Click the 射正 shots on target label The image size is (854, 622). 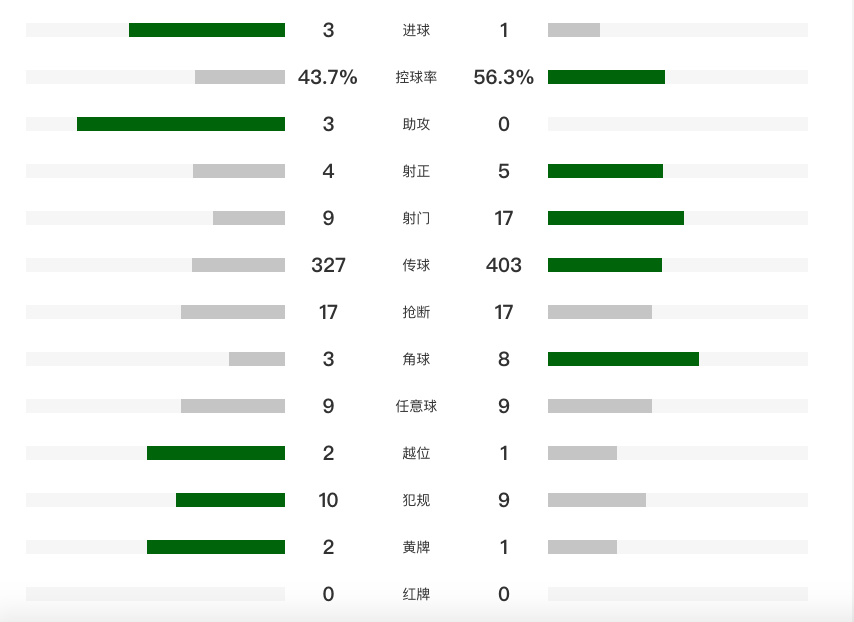(416, 171)
